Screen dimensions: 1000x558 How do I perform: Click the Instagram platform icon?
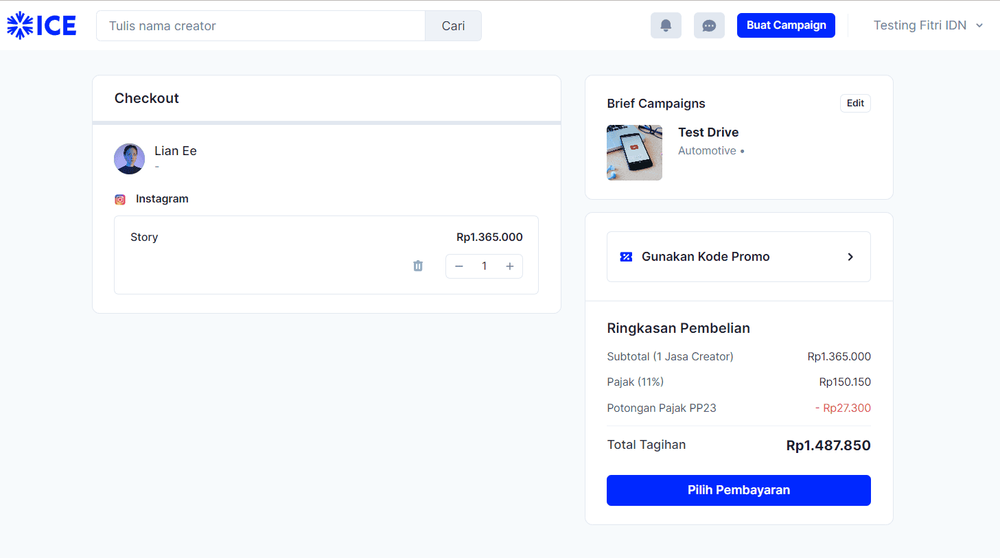(120, 199)
